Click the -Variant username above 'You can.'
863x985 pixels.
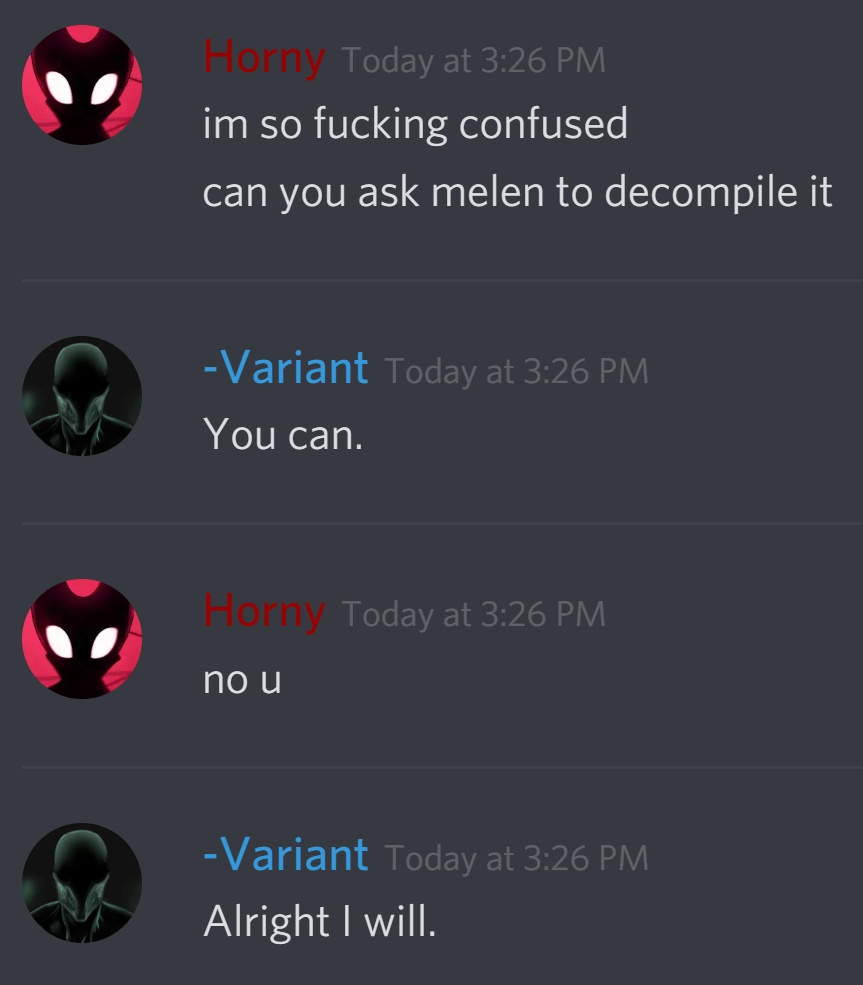tap(286, 368)
